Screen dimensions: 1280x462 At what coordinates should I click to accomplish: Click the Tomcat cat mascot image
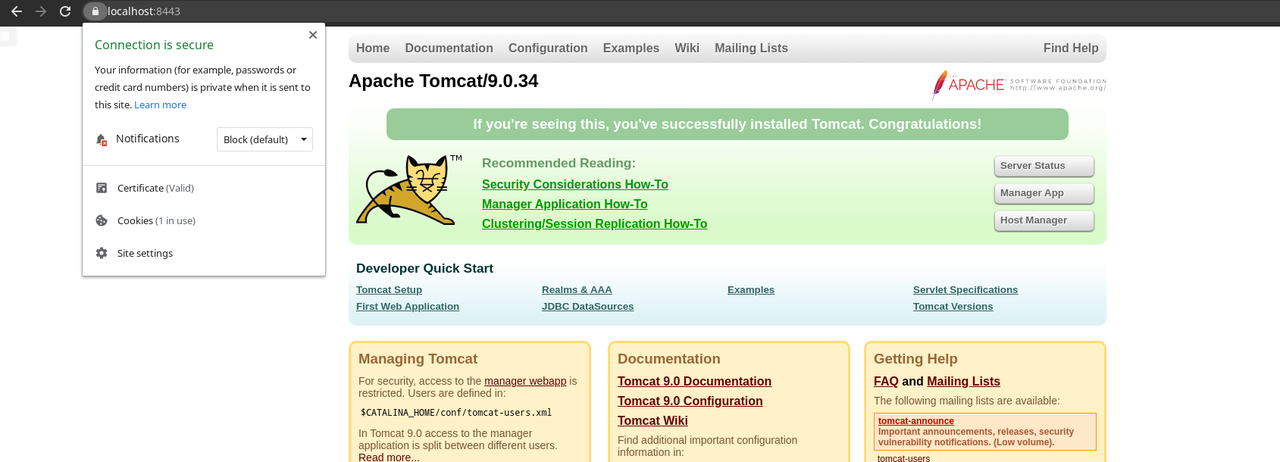click(x=409, y=189)
